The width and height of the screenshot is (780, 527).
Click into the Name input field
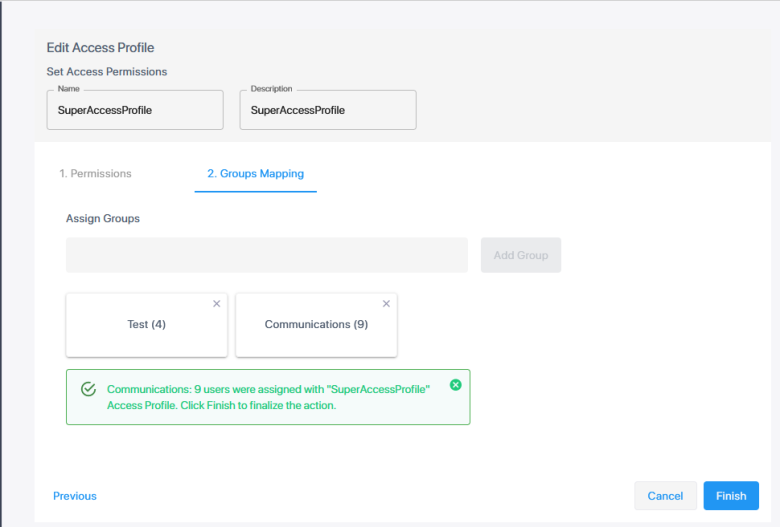[135, 111]
